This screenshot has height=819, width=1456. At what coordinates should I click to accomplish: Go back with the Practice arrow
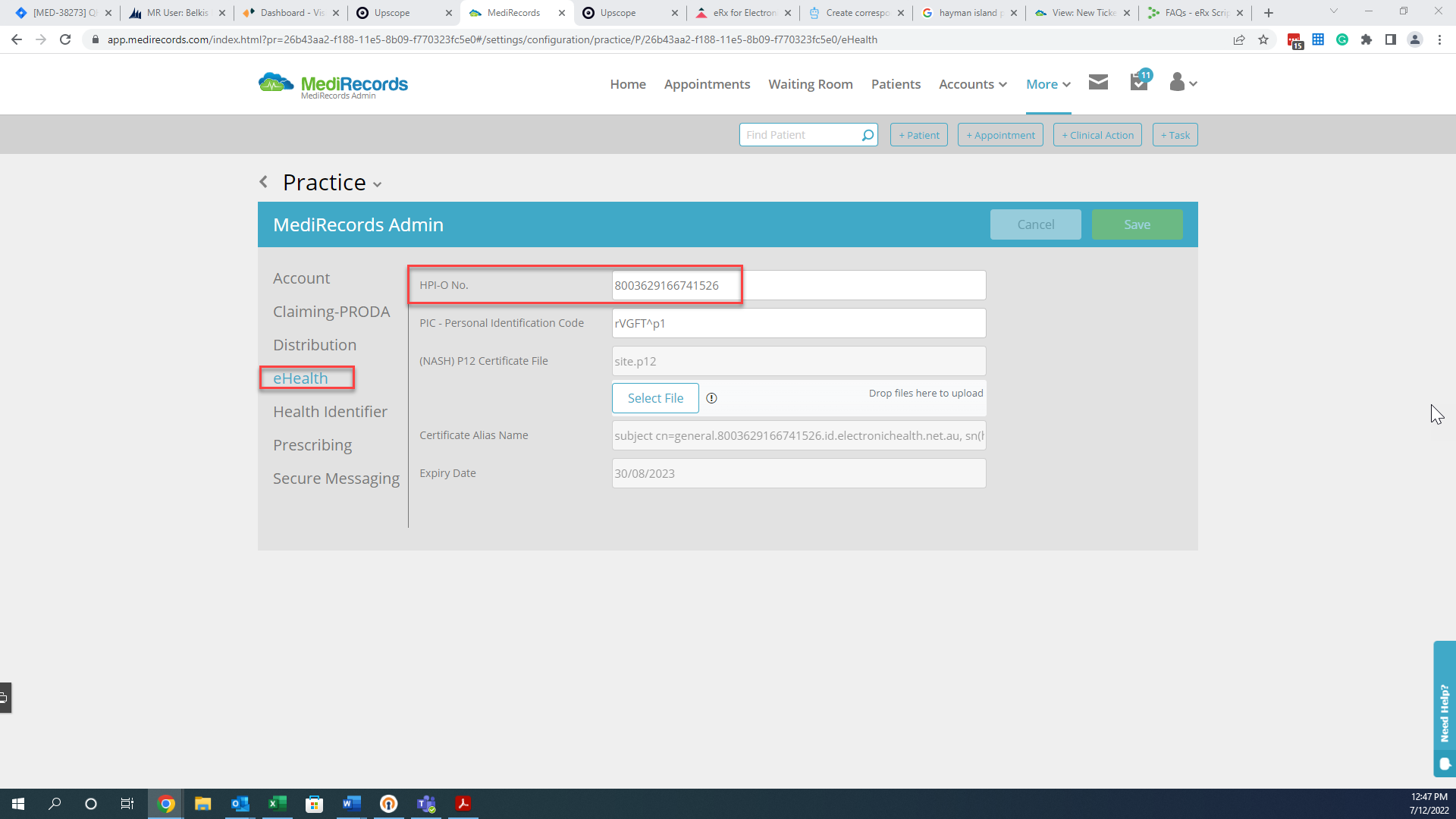pos(263,182)
